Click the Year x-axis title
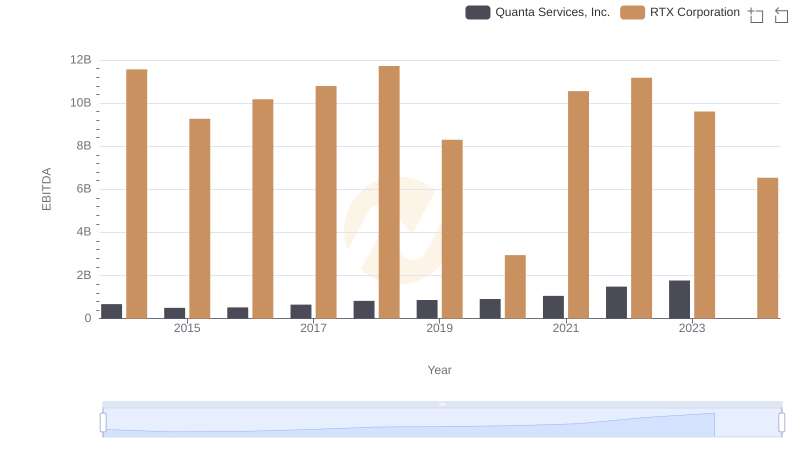The image size is (800, 461). (x=440, y=370)
